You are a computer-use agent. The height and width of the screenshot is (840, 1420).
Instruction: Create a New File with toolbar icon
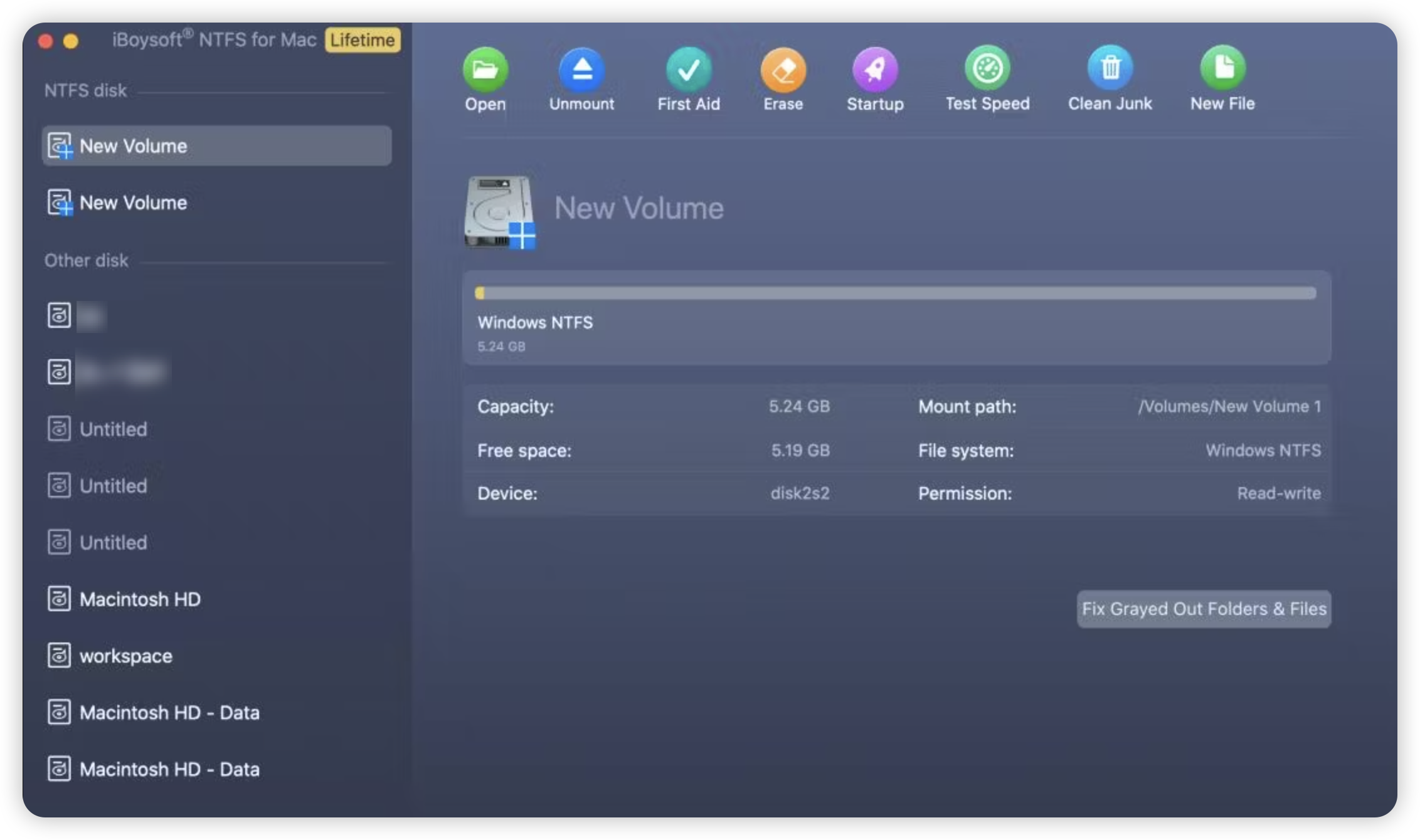[x=1222, y=68]
